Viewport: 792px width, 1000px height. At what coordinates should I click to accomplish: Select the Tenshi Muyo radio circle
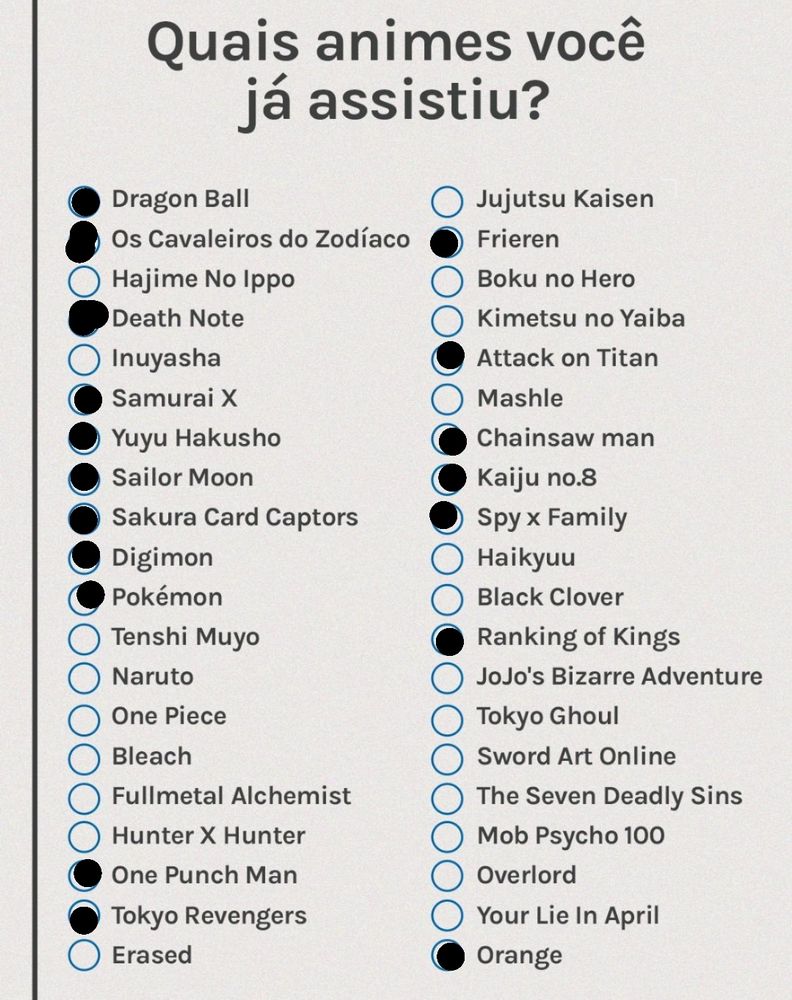click(84, 638)
